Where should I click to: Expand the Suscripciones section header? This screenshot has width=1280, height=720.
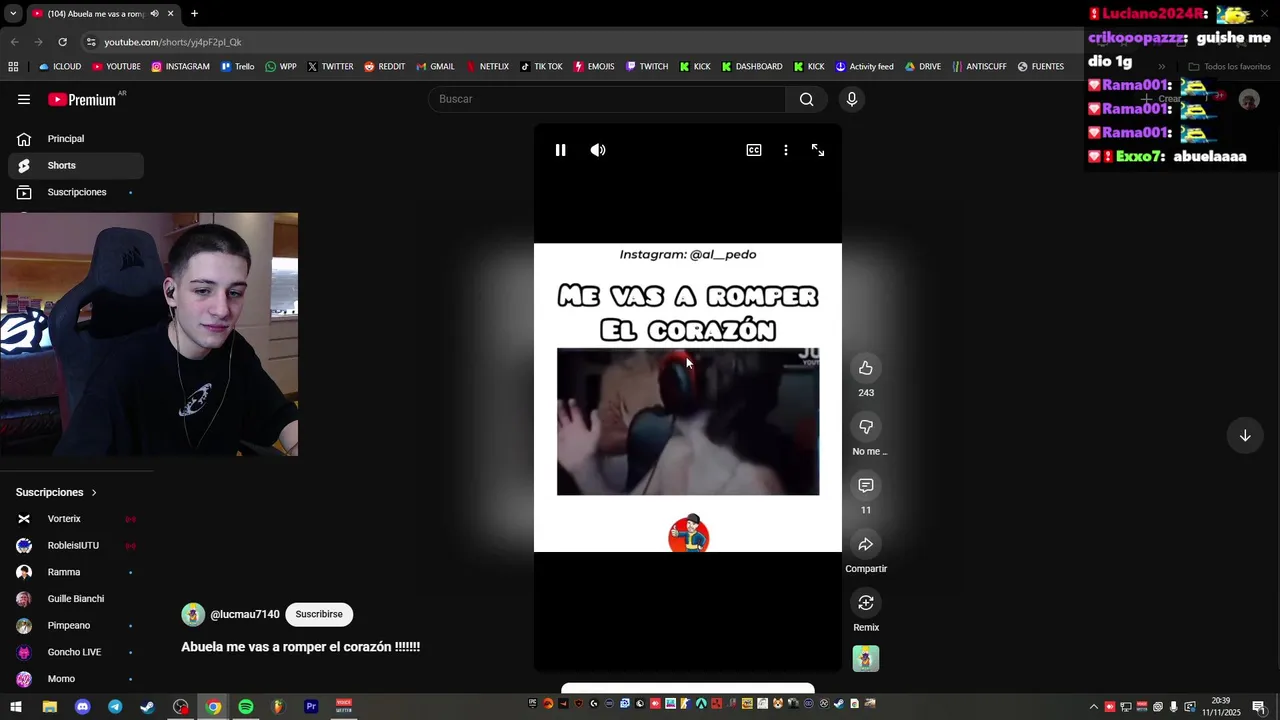point(57,492)
